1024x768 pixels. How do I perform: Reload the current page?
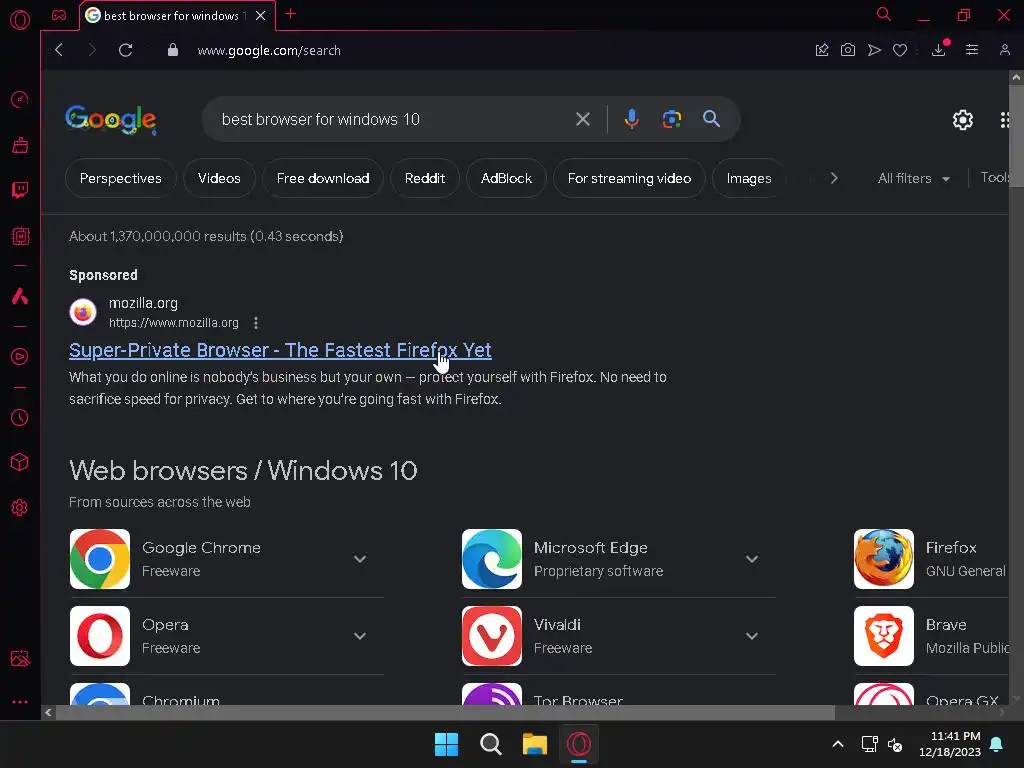click(x=125, y=50)
